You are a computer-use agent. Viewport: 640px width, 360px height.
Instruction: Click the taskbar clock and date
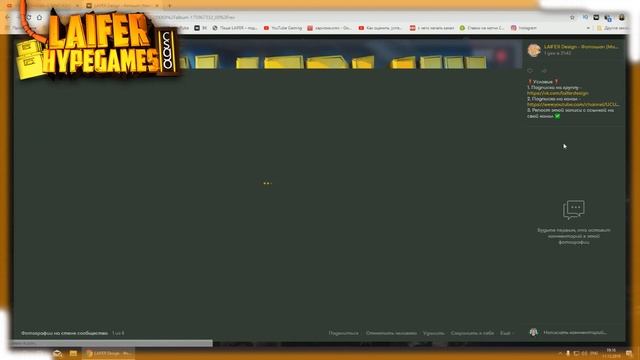click(611, 353)
